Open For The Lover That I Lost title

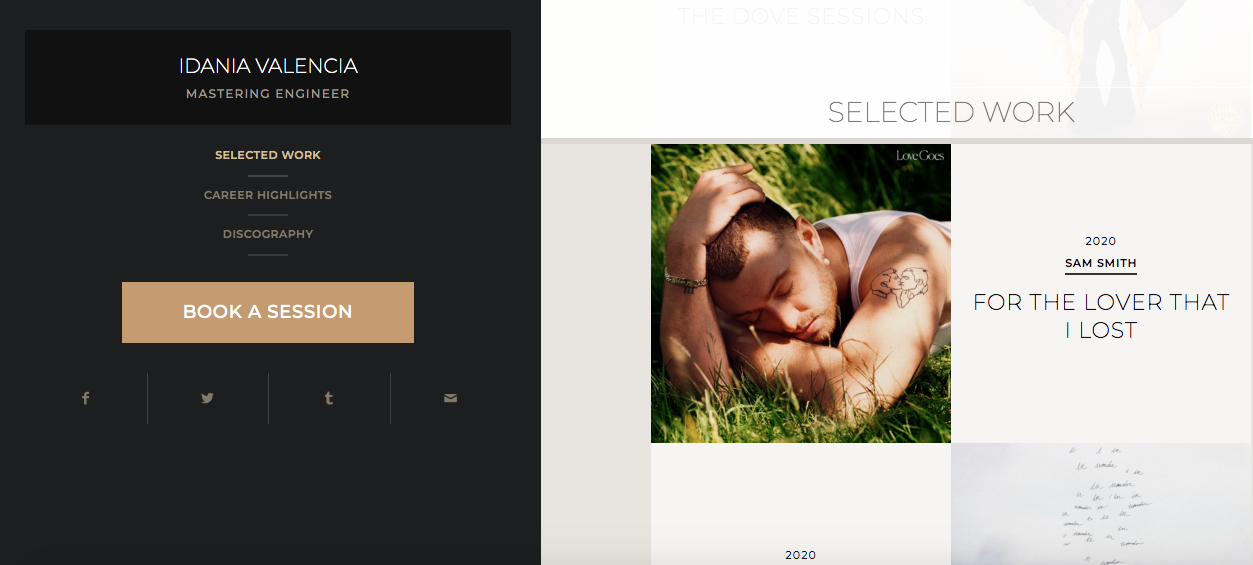click(1101, 316)
